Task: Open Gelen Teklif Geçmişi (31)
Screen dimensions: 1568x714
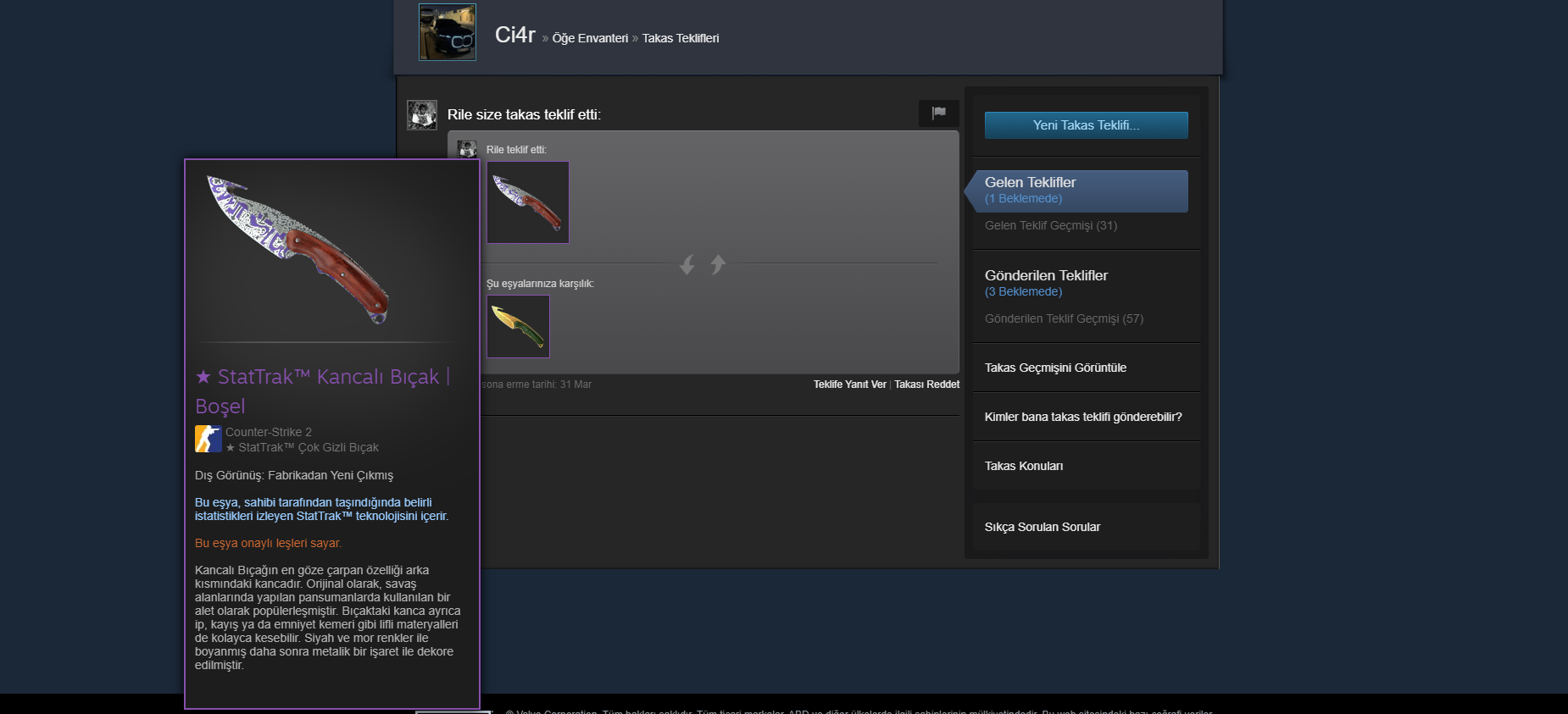Action: 1051,225
